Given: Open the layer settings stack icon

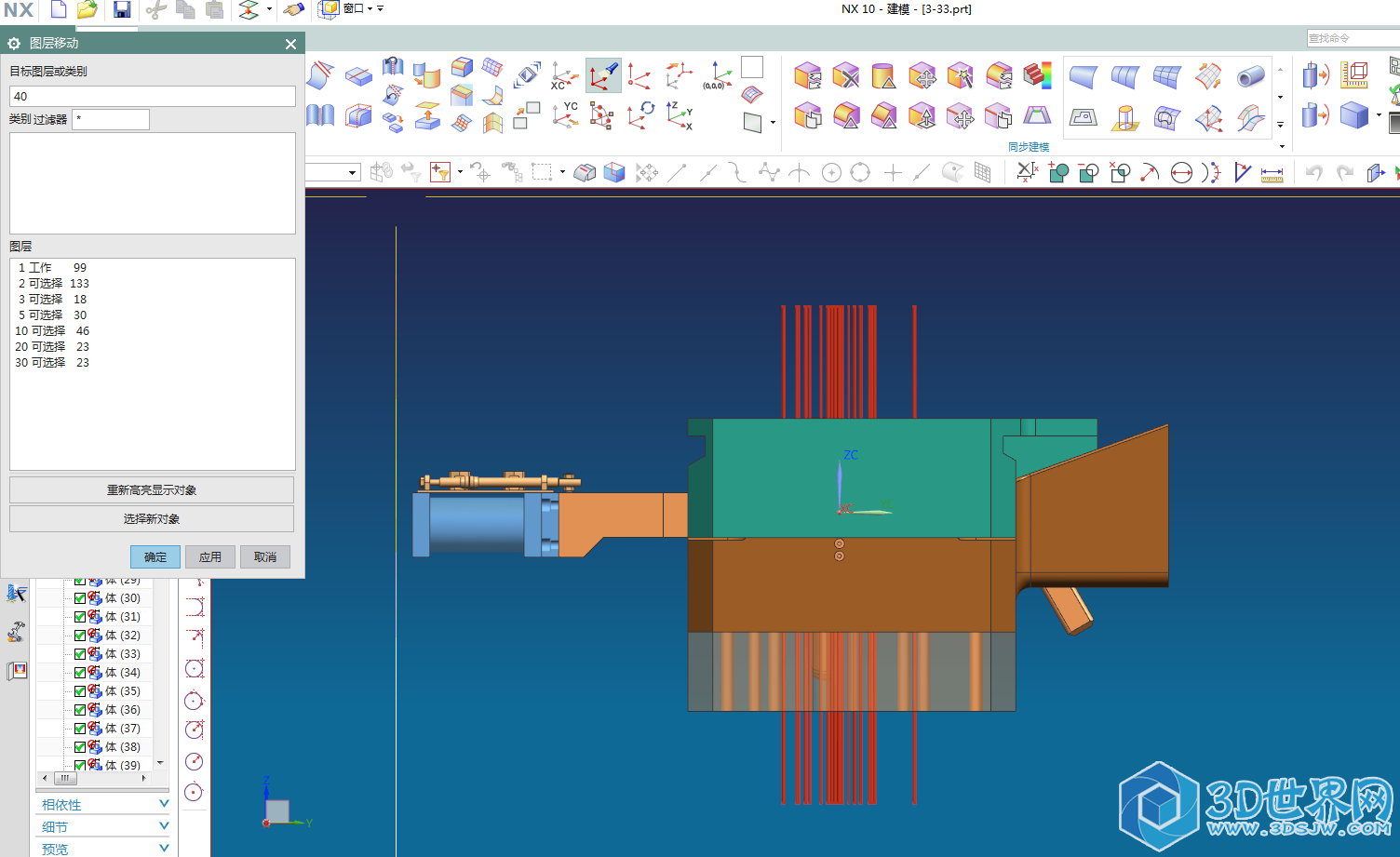Looking at the screenshot, I should pyautogui.click(x=249, y=10).
